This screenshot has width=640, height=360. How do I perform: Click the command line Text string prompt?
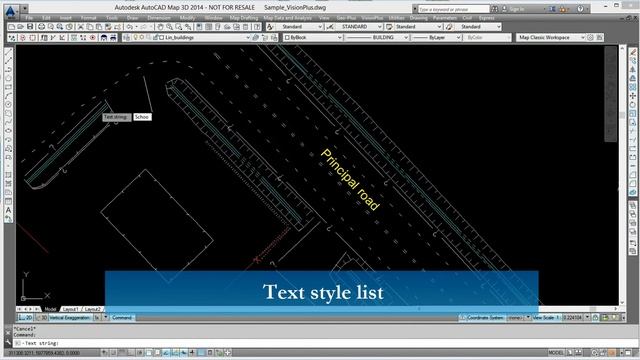[42, 343]
